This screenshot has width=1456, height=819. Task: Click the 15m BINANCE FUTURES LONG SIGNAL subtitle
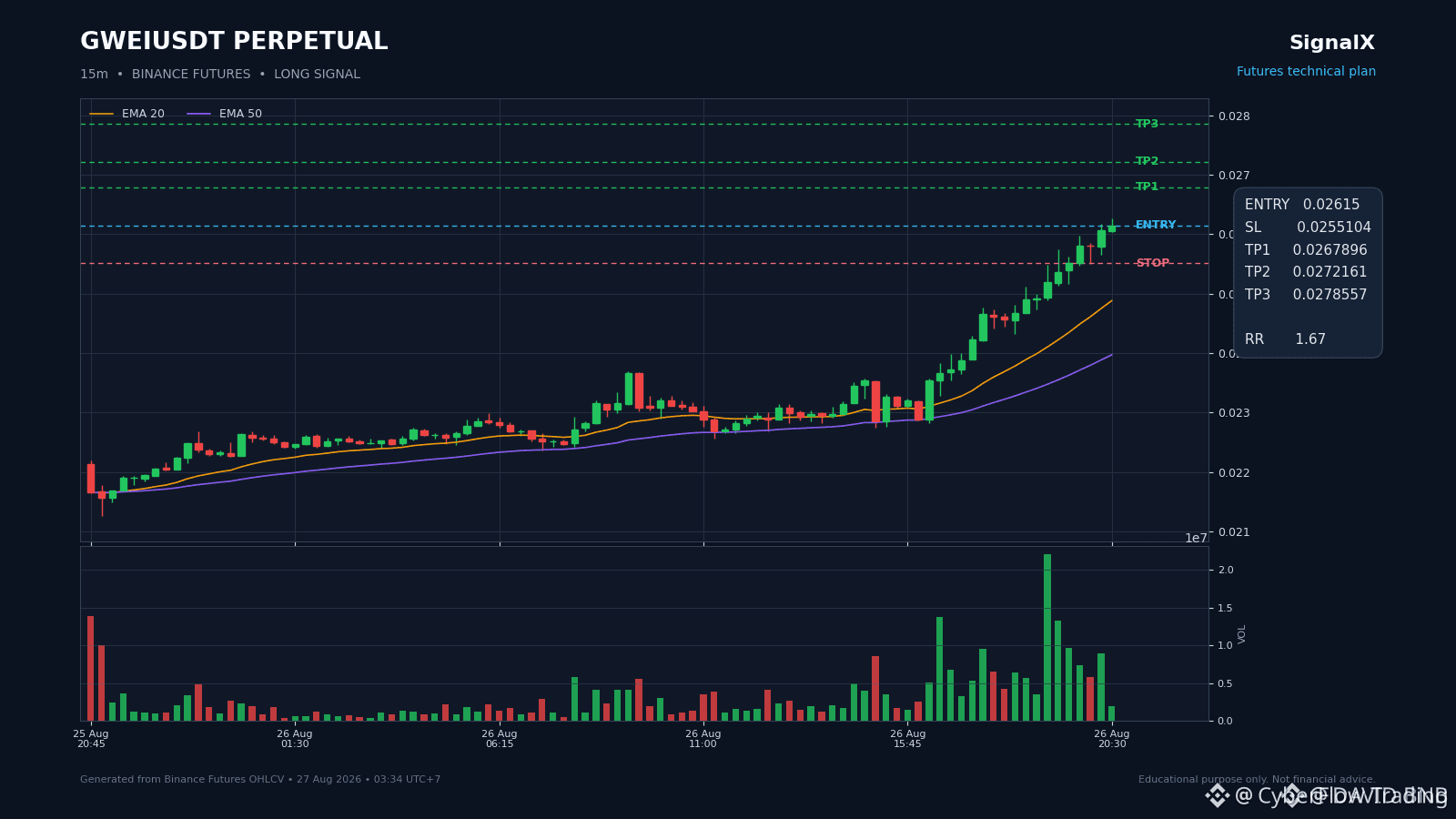pos(220,75)
